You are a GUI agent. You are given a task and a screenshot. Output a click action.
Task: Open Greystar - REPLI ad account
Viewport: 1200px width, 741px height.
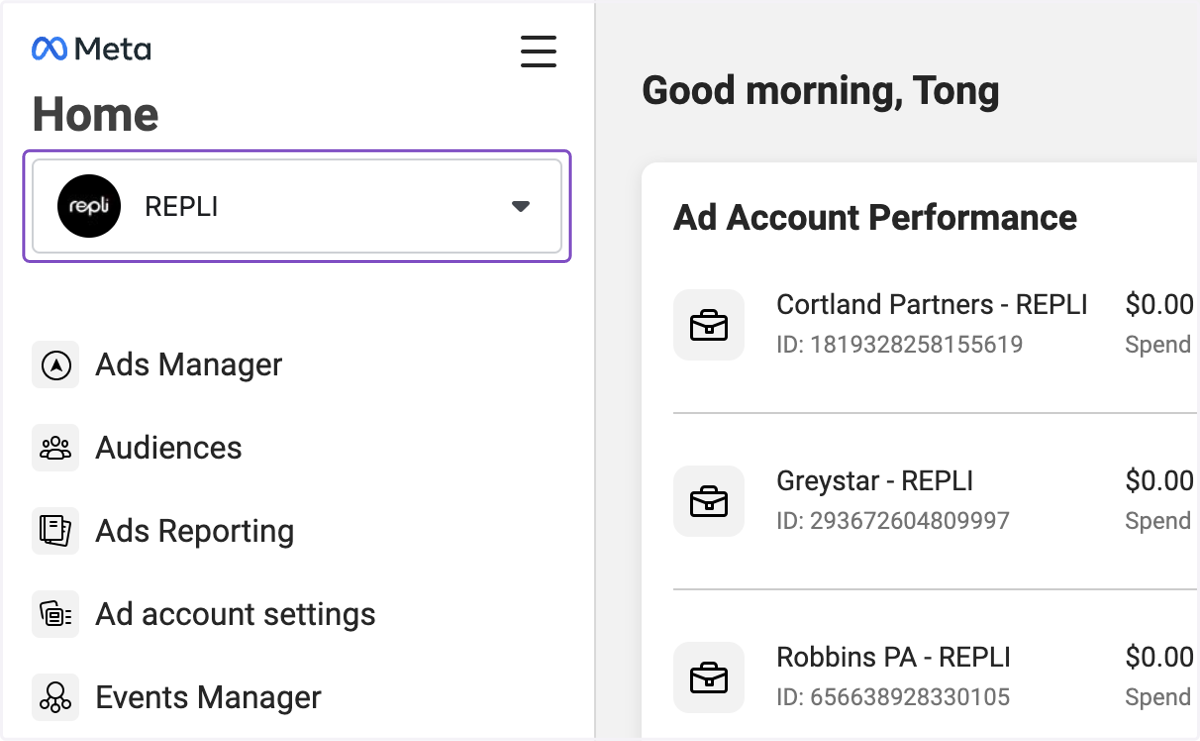coord(875,480)
